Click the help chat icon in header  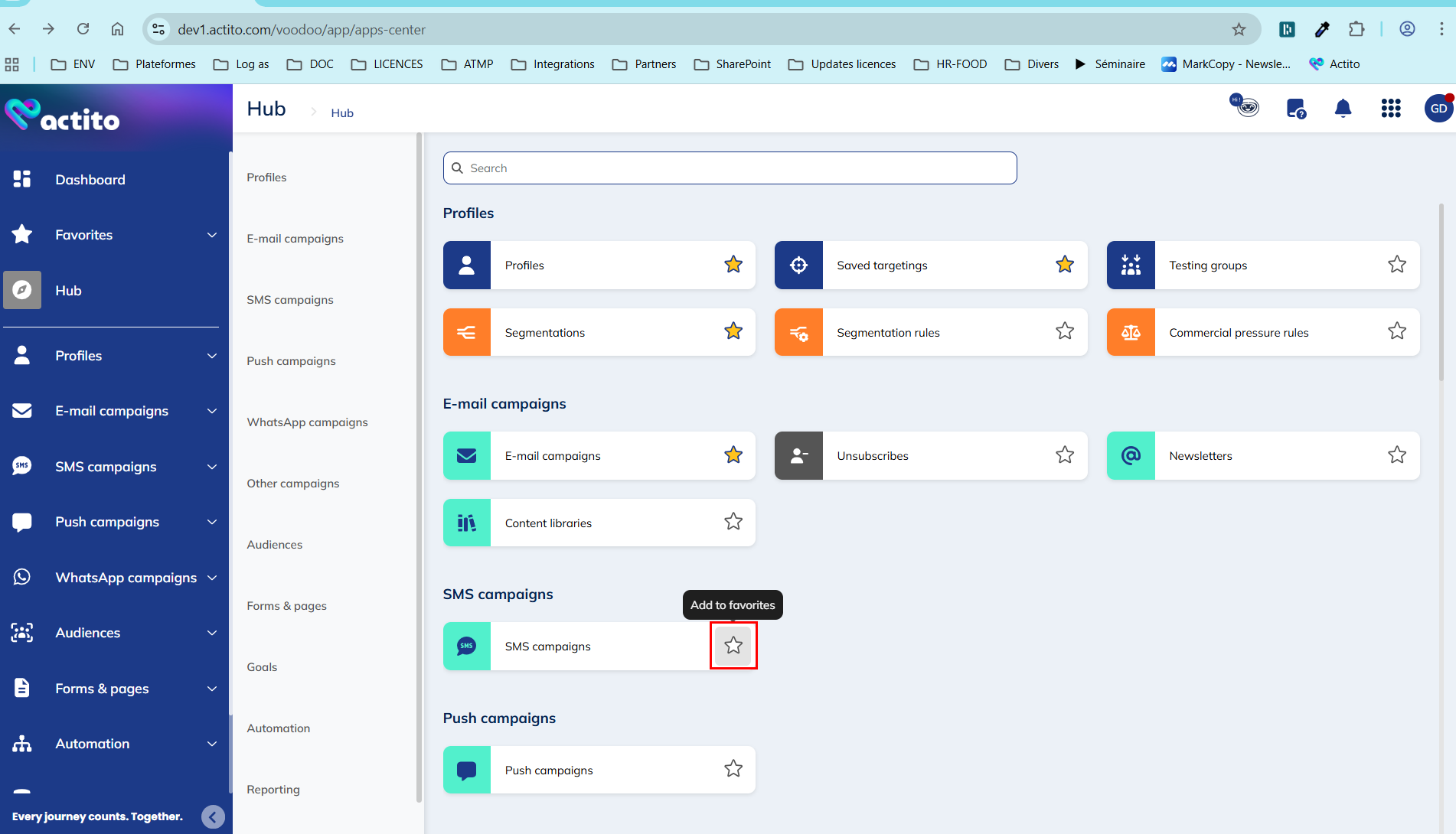click(1295, 109)
